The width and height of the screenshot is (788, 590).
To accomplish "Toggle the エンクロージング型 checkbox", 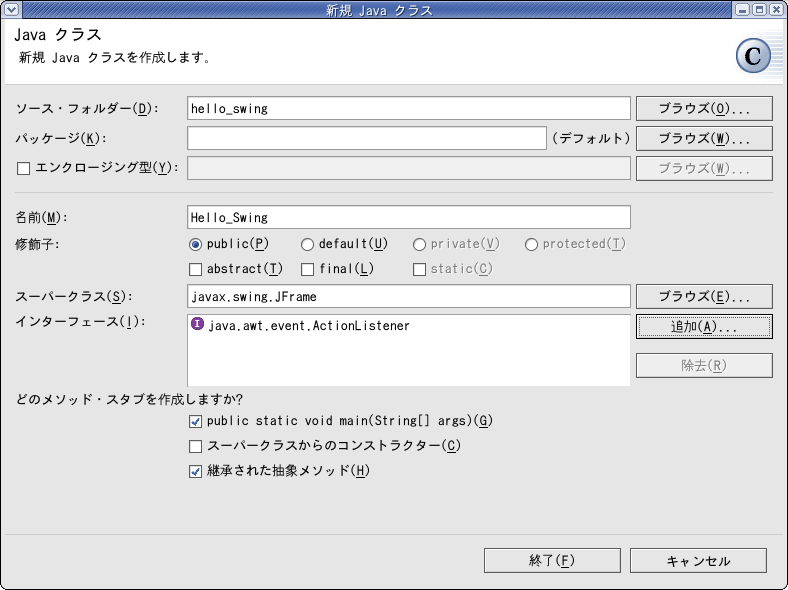I will point(23,168).
